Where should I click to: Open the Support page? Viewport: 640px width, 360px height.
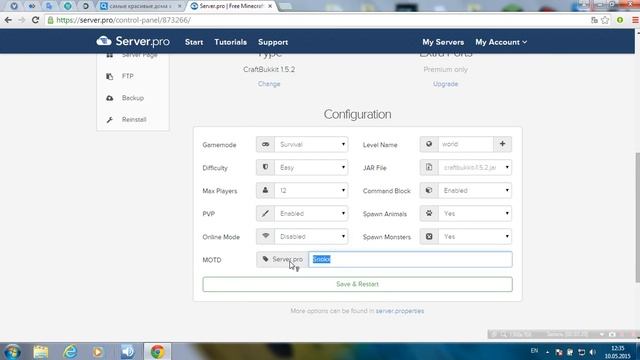(273, 42)
